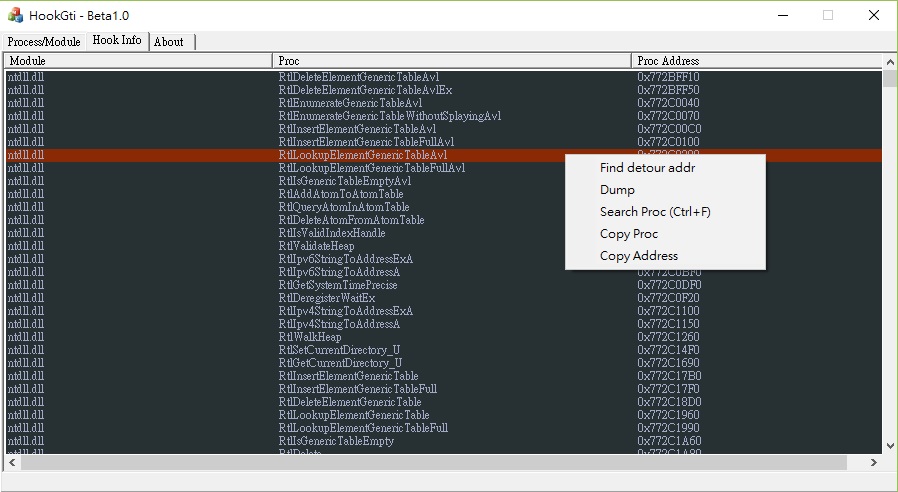Screen dimensions: 898x492
Task: Click the Proc Address column header
Action: tap(757, 61)
